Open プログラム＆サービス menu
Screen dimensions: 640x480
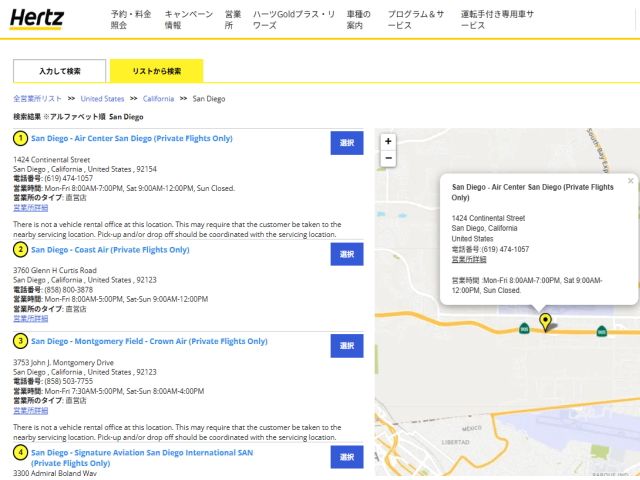pos(412,20)
